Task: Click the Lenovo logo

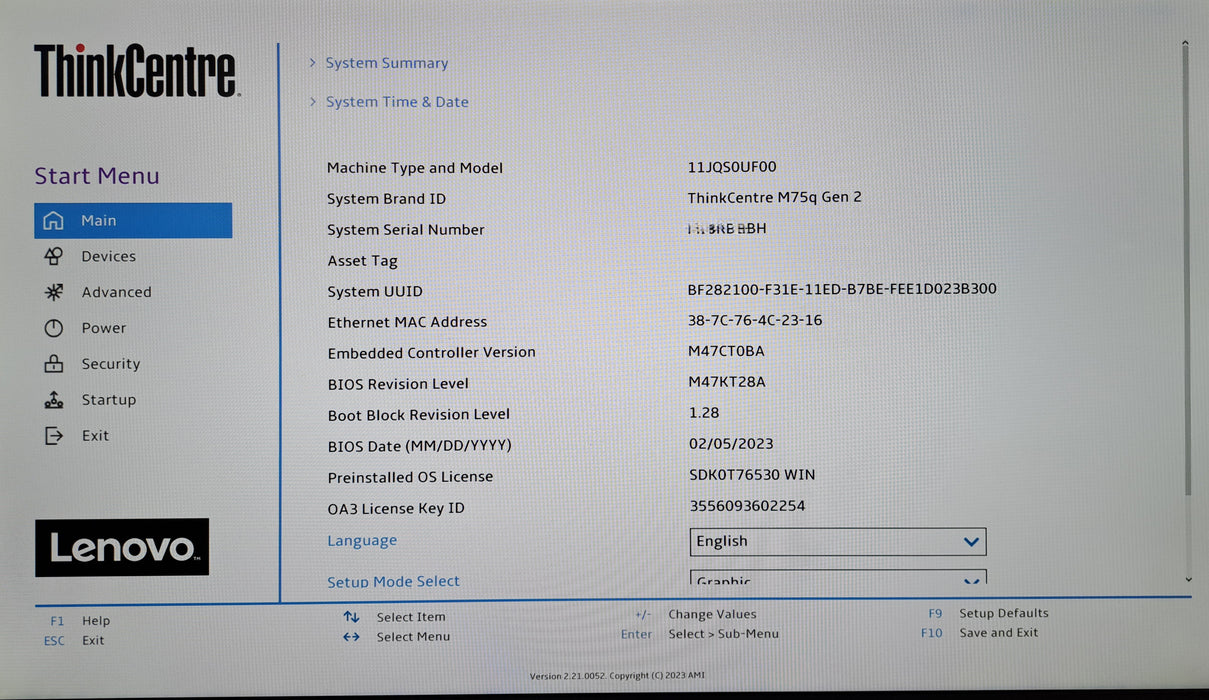Action: [x=122, y=547]
